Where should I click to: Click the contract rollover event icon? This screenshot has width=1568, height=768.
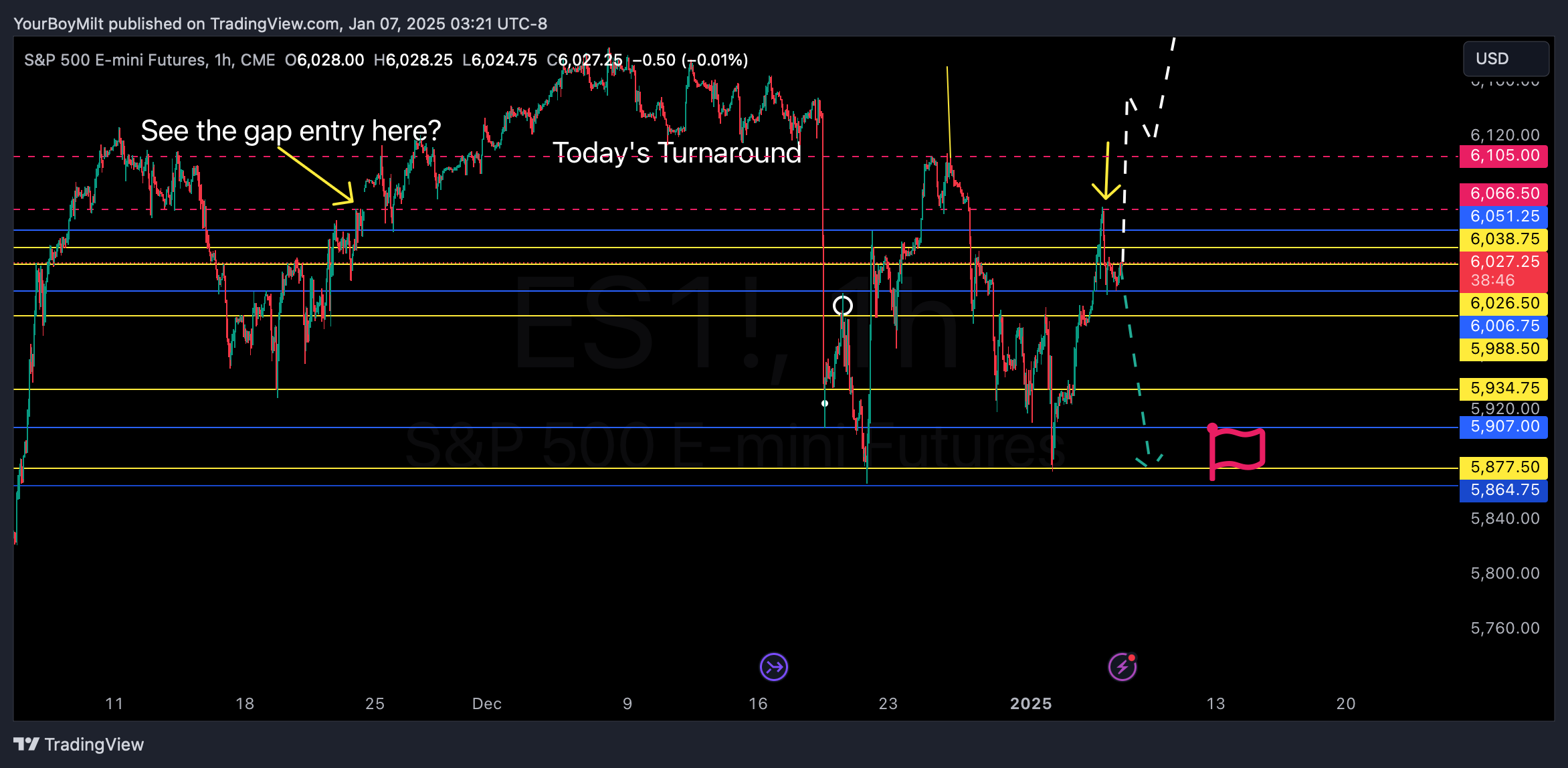(774, 667)
